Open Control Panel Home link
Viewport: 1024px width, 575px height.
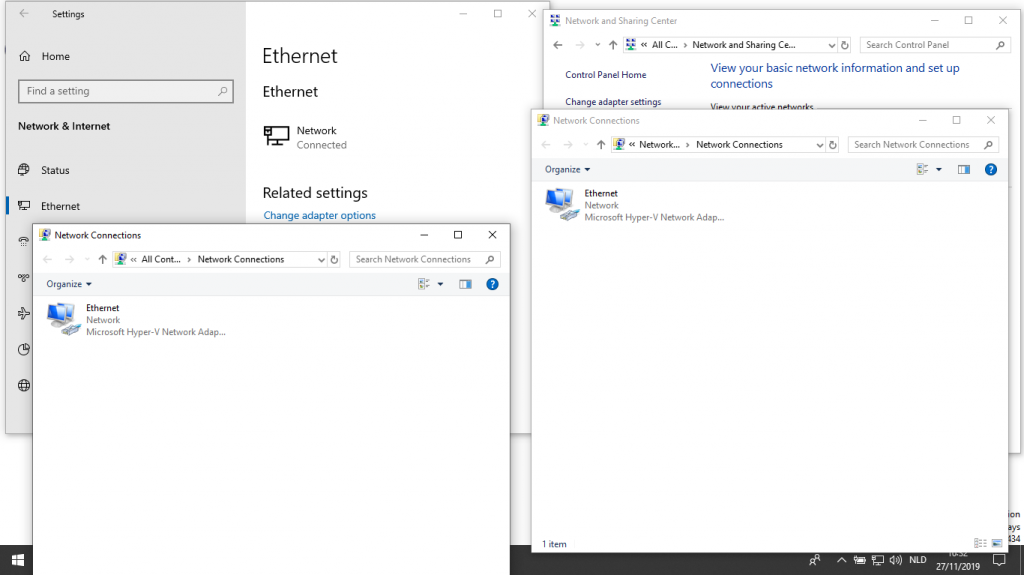[x=605, y=74]
